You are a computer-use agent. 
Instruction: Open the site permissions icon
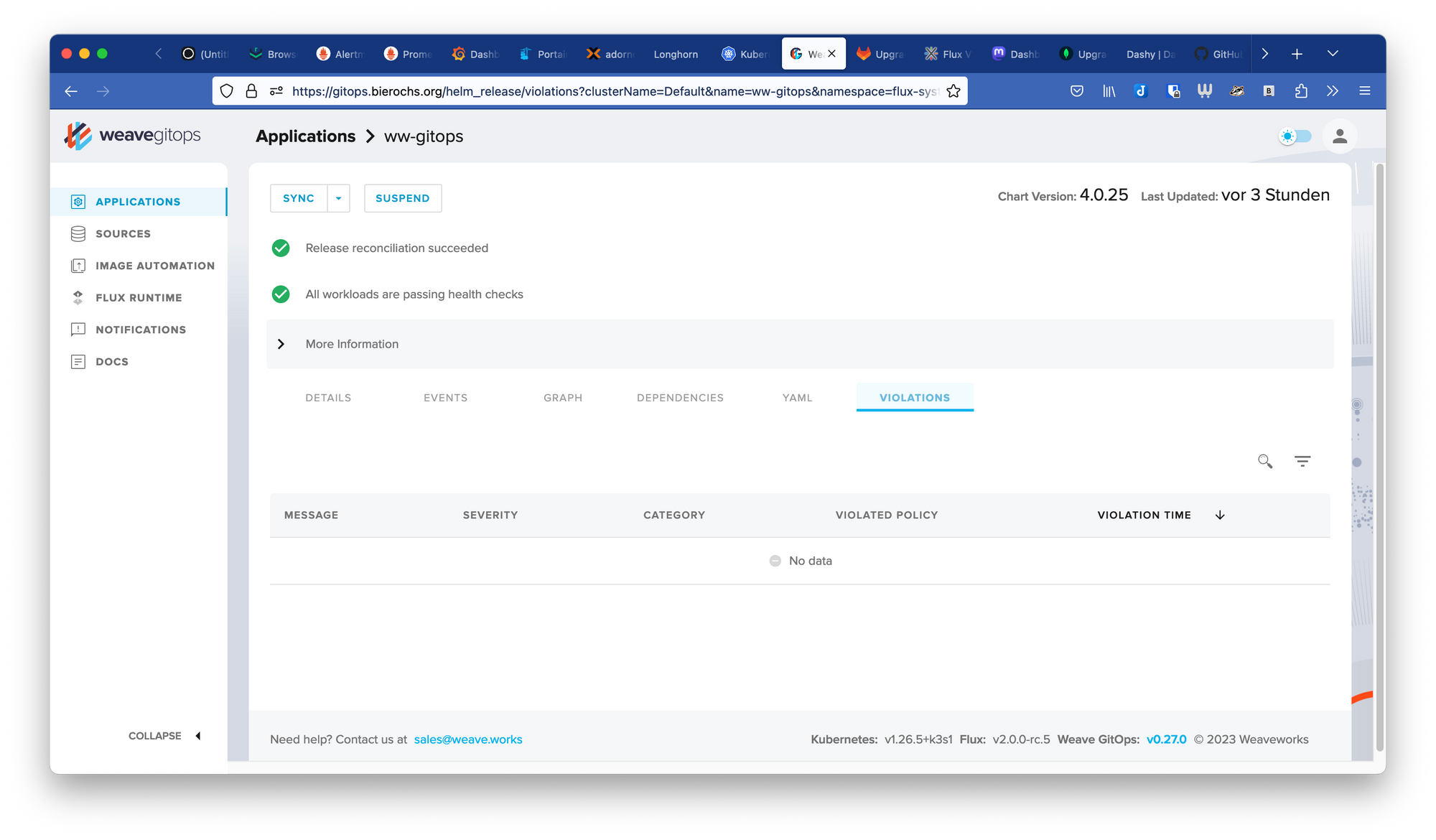coord(276,91)
